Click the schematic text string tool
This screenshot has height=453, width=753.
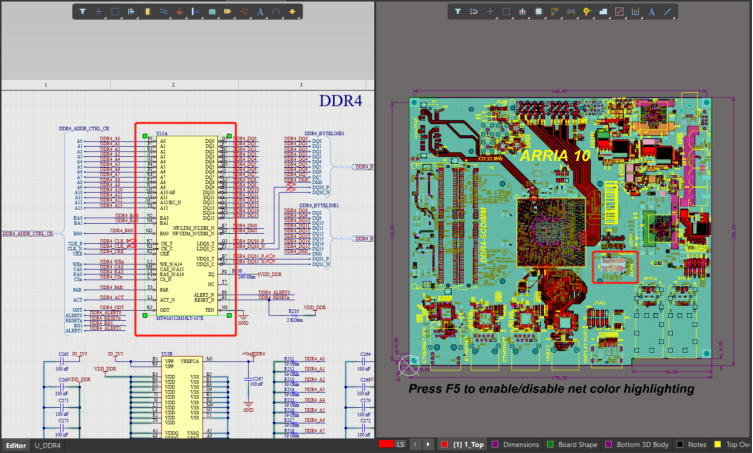point(260,12)
